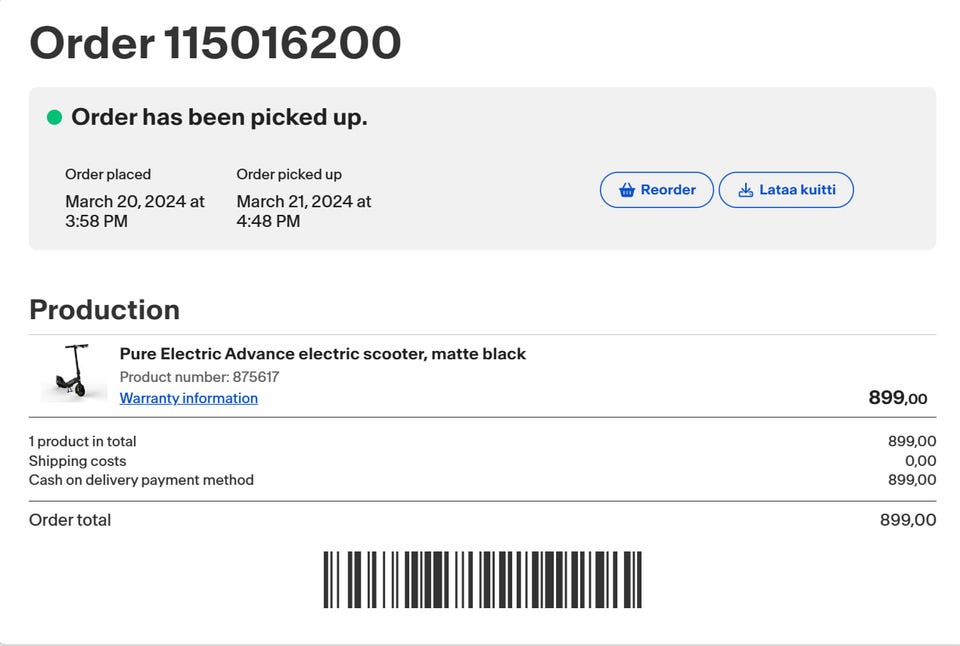The image size is (960, 646).
Task: Click the Order 115016200 heading
Action: click(215, 43)
